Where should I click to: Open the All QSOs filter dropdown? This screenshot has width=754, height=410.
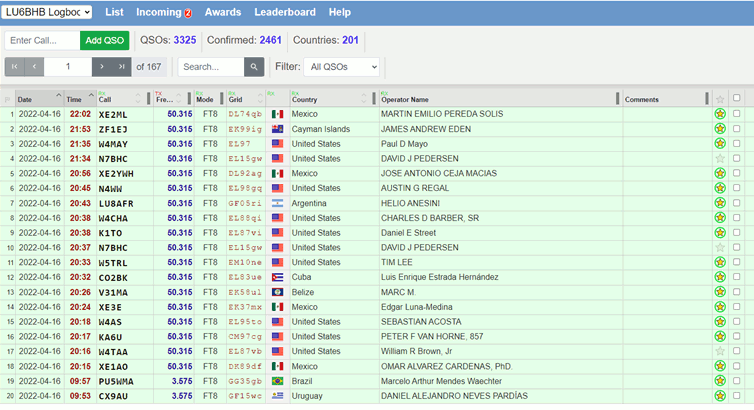point(342,67)
